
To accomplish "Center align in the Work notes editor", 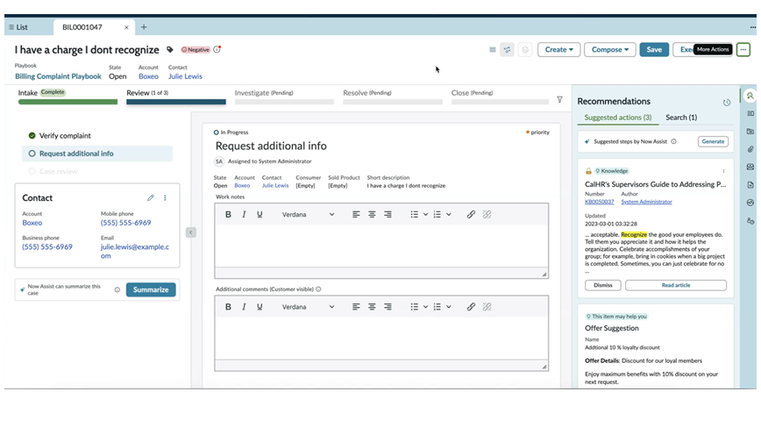I will click(x=372, y=214).
